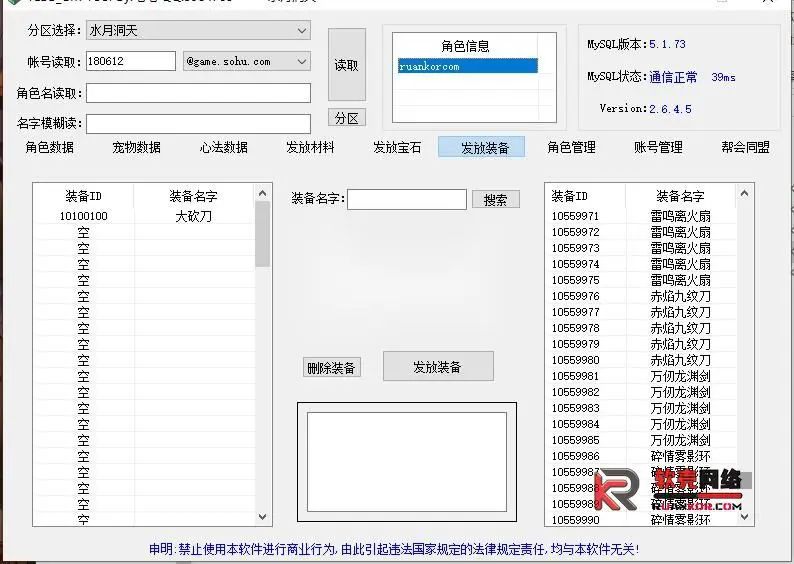Select equipment row 10559976 赤焰九纹刀

pos(642,296)
